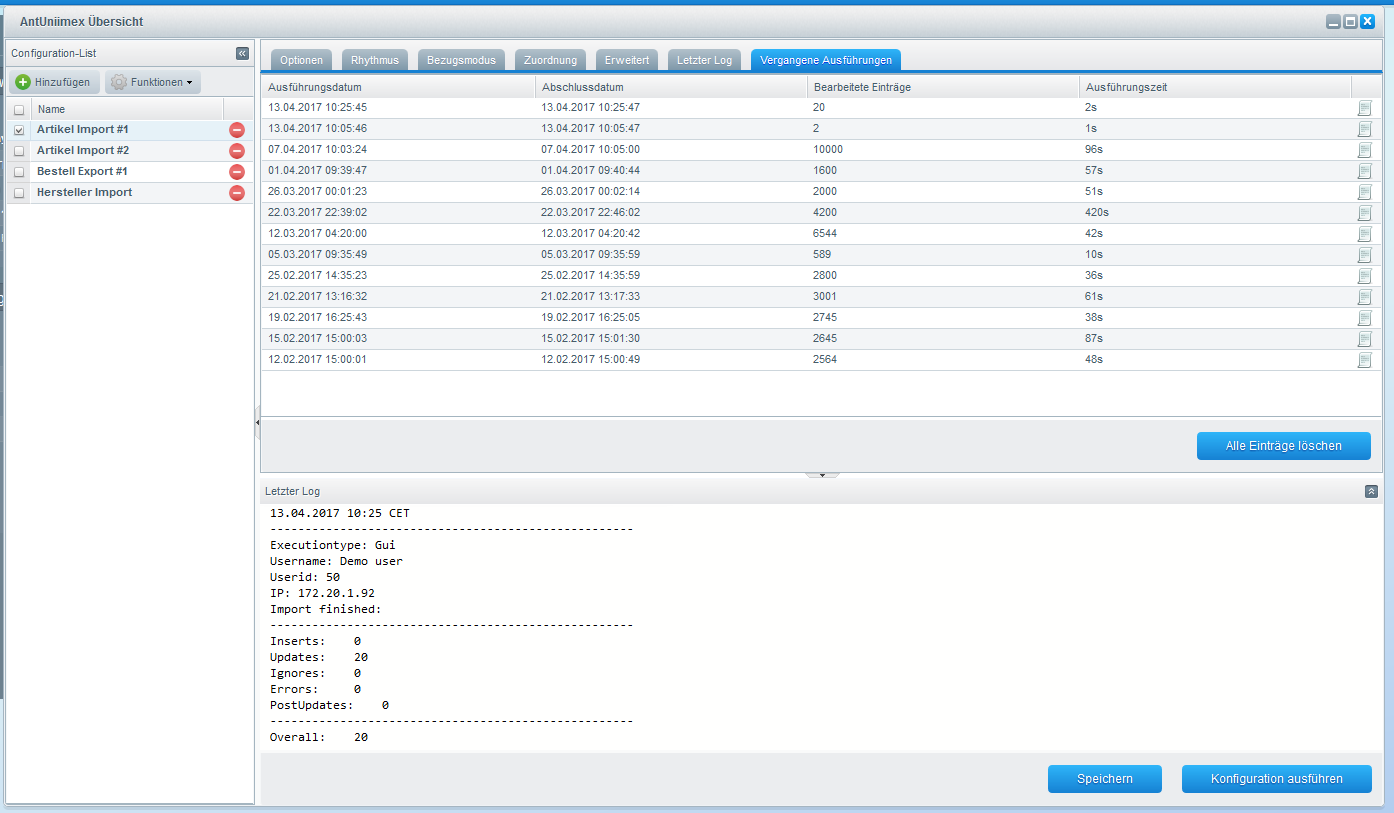The image size is (1394, 813).
Task: Switch to the Rhythmus tab
Action: click(375, 60)
